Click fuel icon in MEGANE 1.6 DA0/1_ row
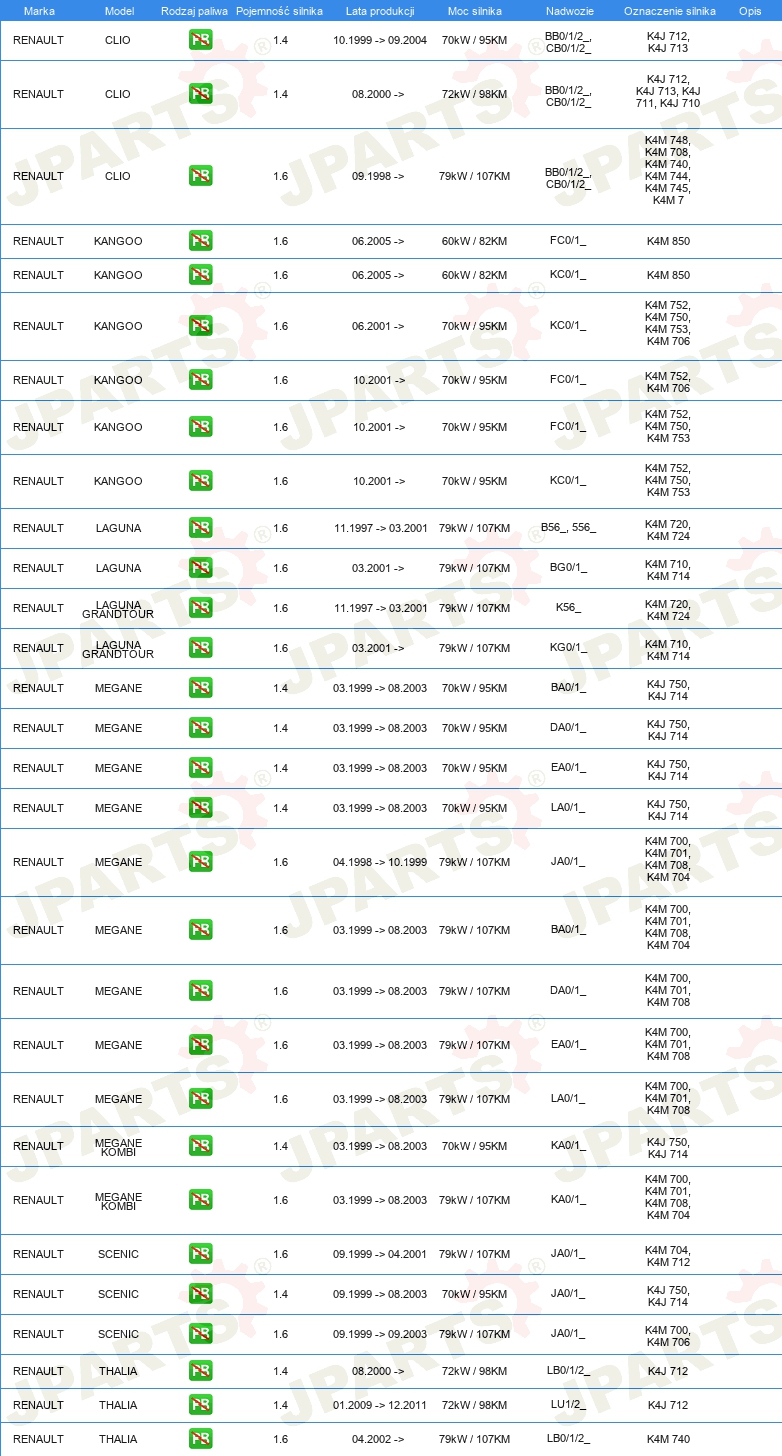This screenshot has width=782, height=1456. 200,991
